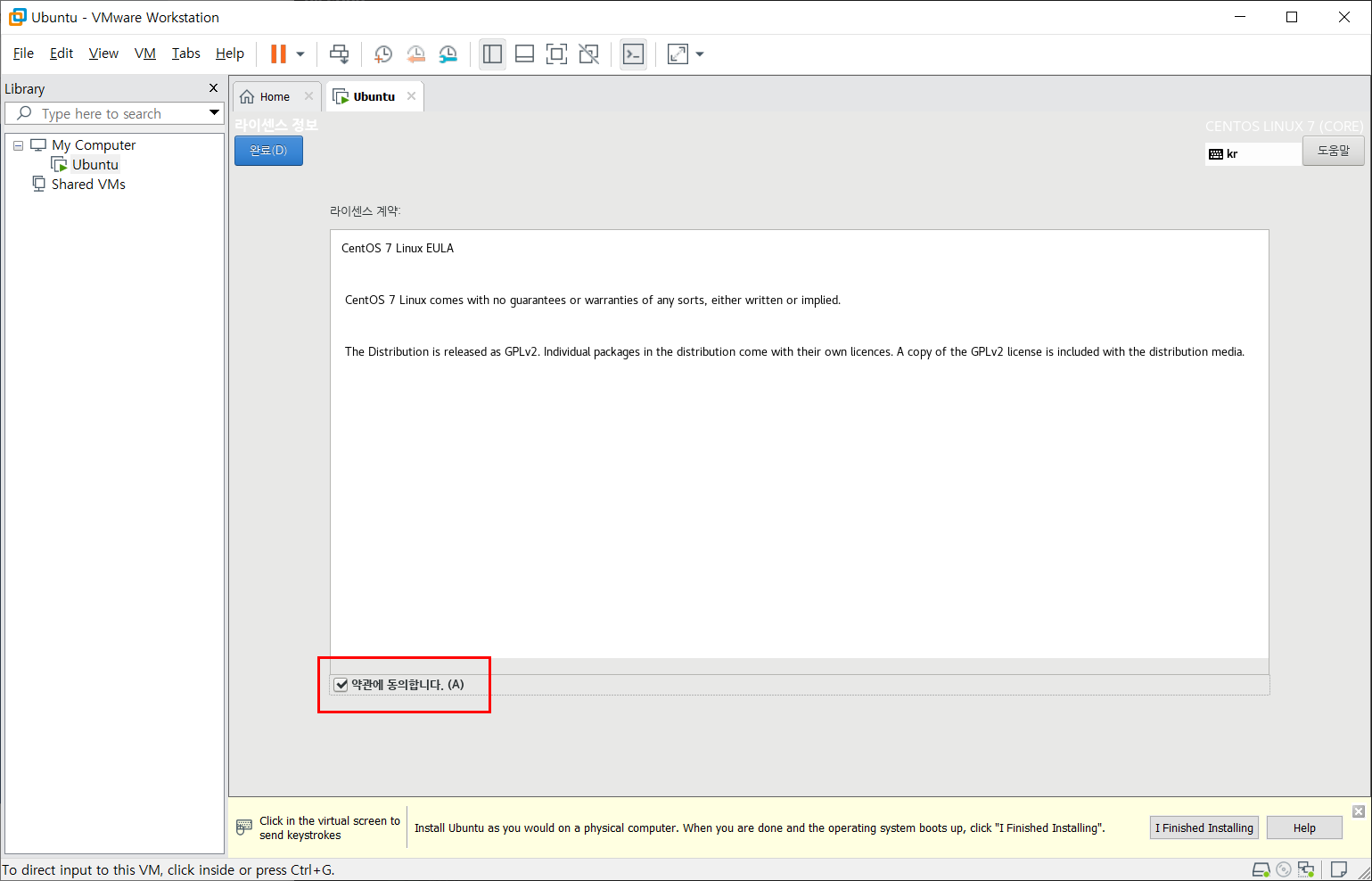Click the CD/DVD drive status icon

[x=1284, y=869]
